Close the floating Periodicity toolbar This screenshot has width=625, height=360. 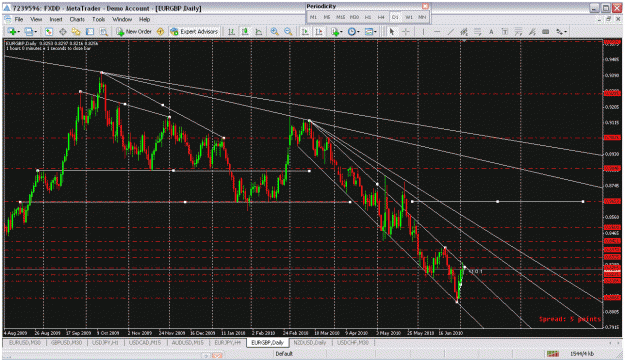[x=425, y=6]
